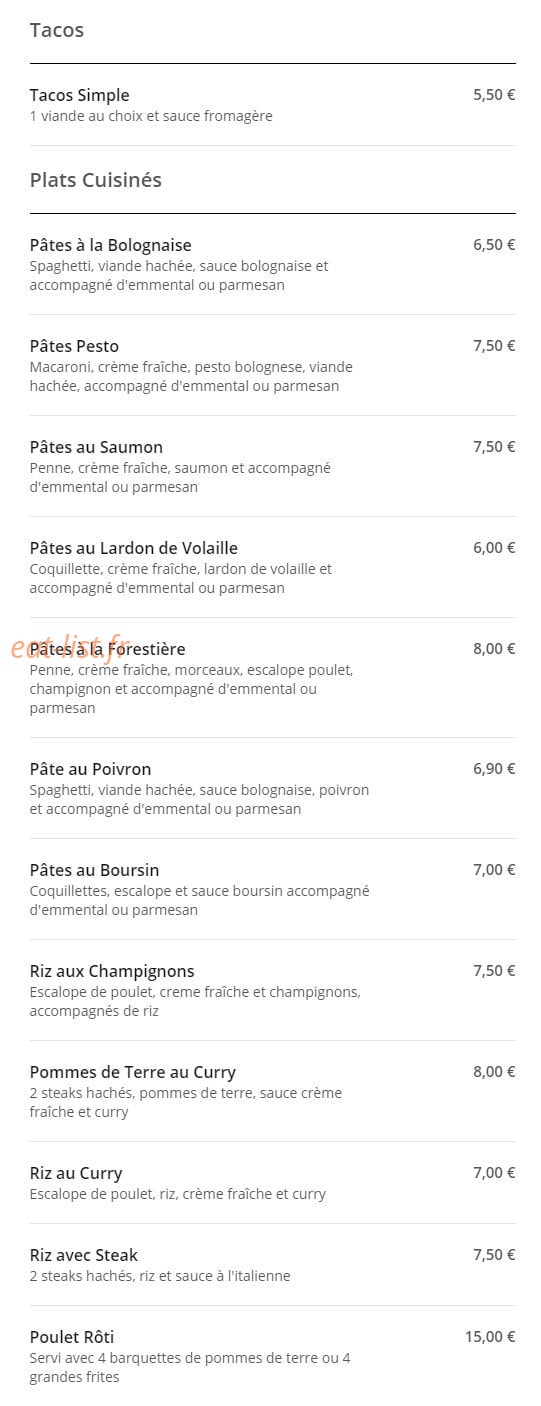Click the Pâtes au Lardon 6,00 € price
Screen dimensions: 541x1406
[494, 548]
